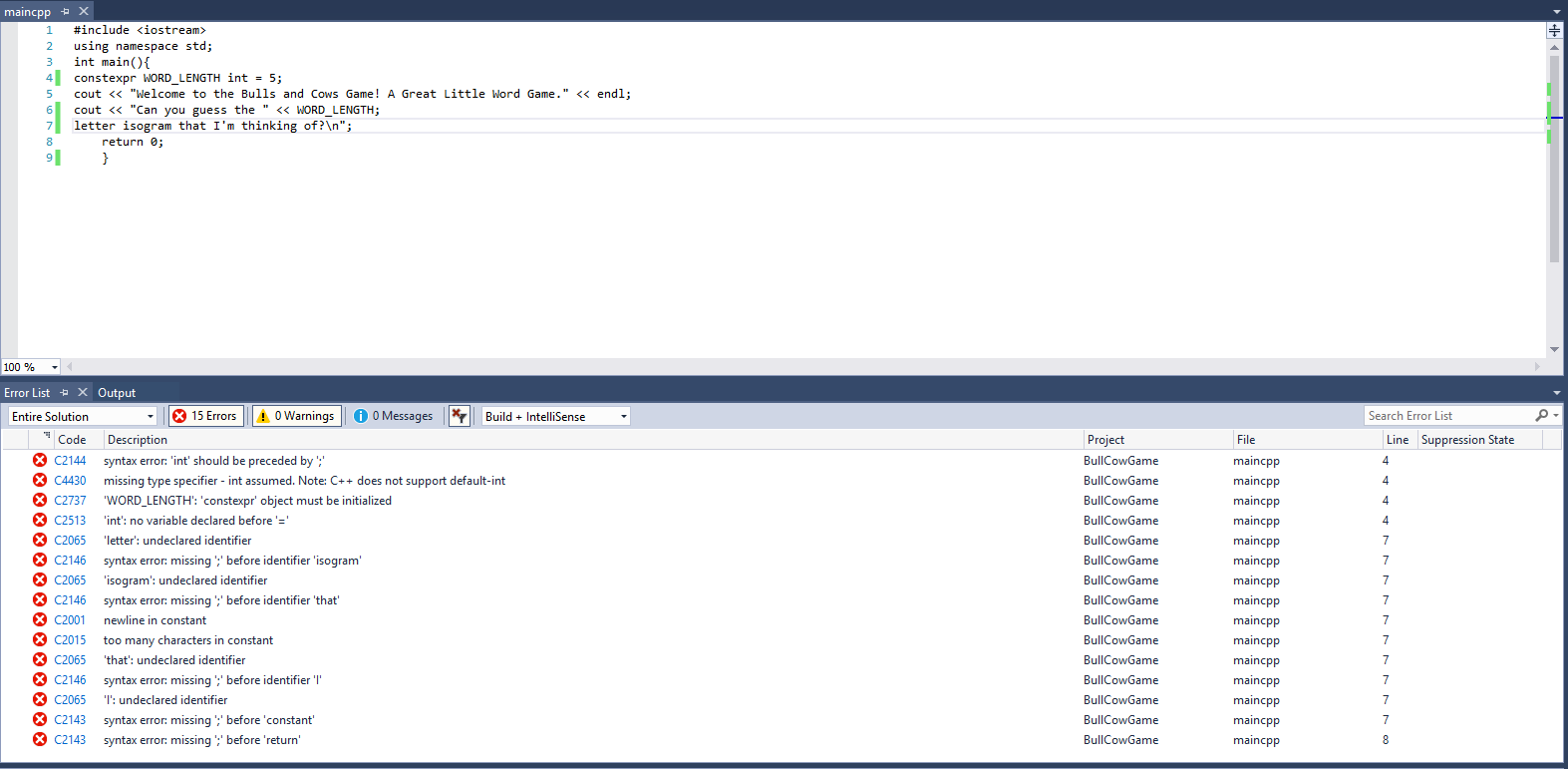Image resolution: width=1568 pixels, height=769 pixels.
Task: Sort errors by Line column header
Action: click(1400, 440)
